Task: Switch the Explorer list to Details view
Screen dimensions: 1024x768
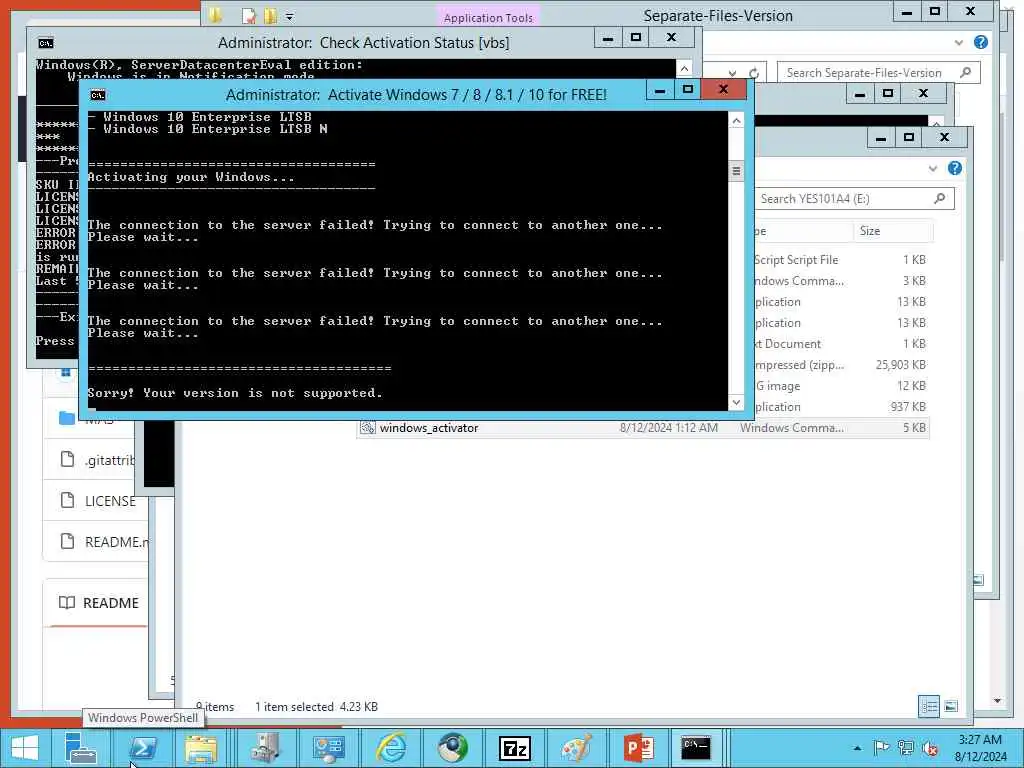Action: [929, 706]
